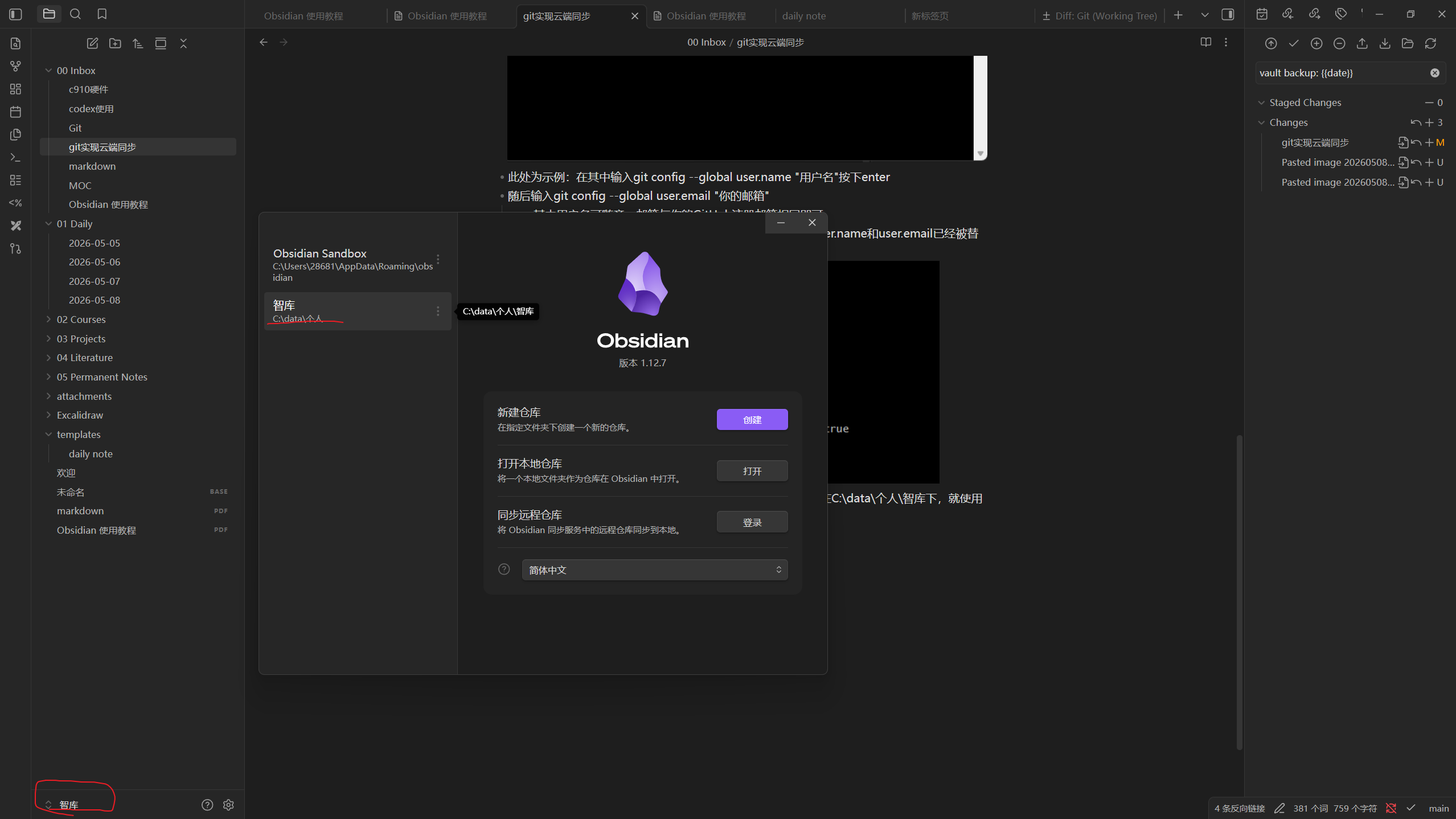The height and width of the screenshot is (819, 1456).
Task: Toggle reading view book icon
Action: [1205, 42]
